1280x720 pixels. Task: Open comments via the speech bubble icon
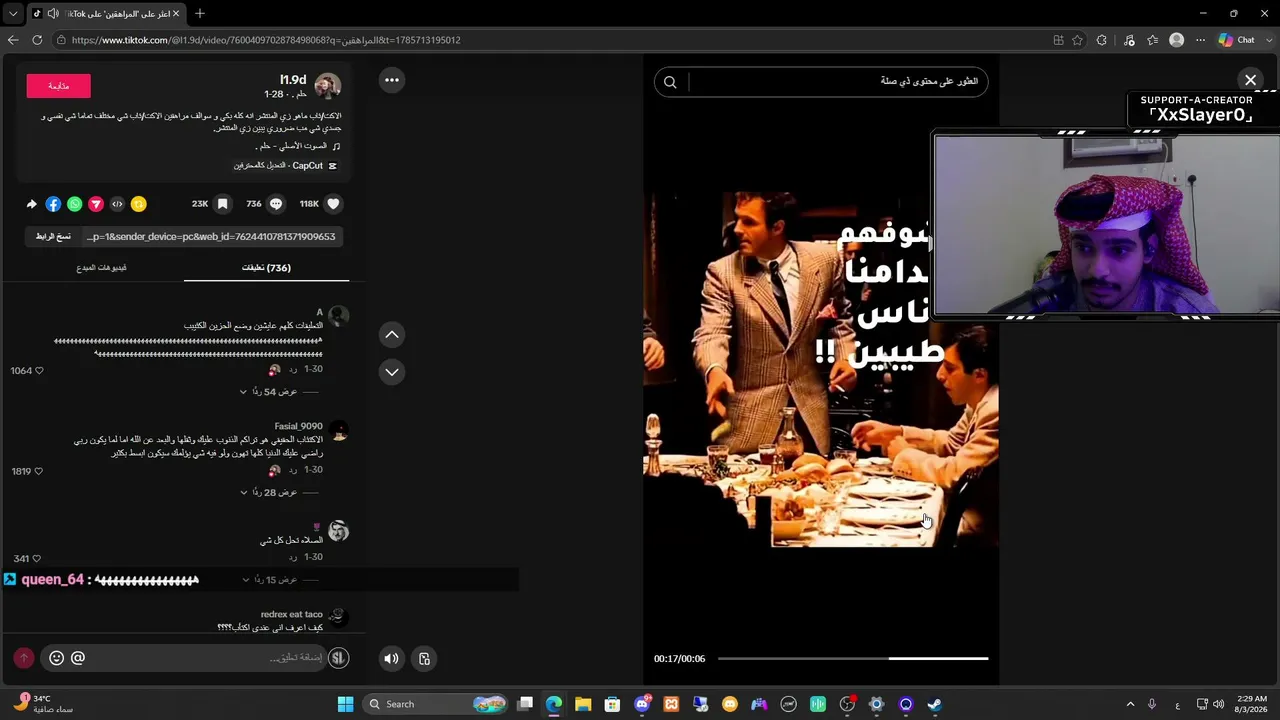276,204
